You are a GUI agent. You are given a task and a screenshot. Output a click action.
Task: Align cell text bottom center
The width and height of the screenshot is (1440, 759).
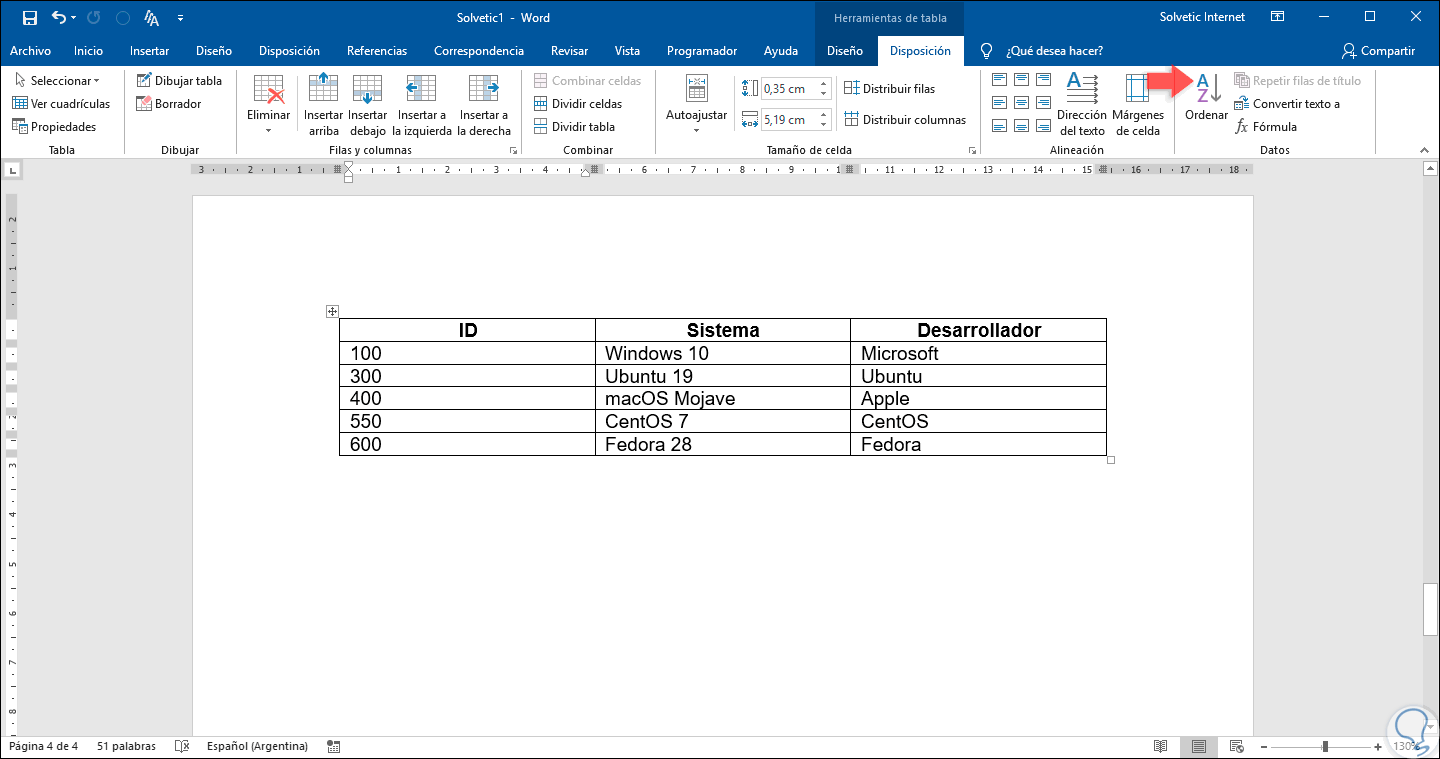coord(1021,126)
